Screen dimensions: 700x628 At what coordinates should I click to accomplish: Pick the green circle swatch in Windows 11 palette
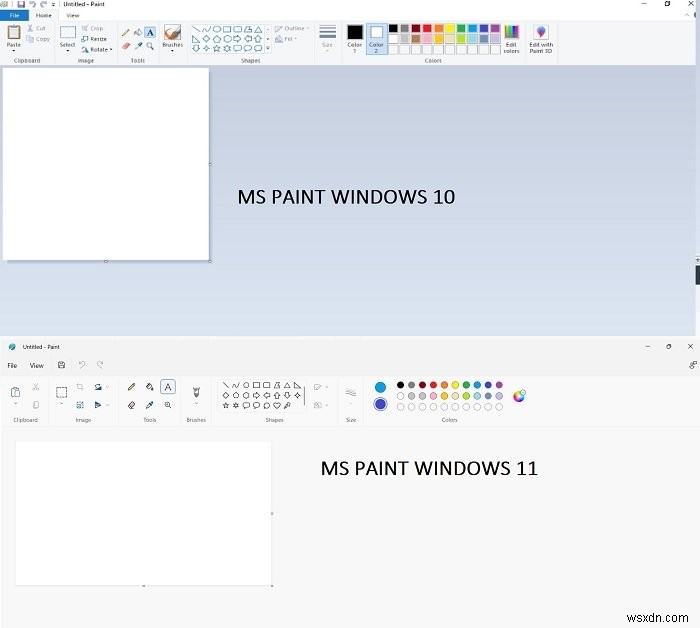(x=466, y=385)
